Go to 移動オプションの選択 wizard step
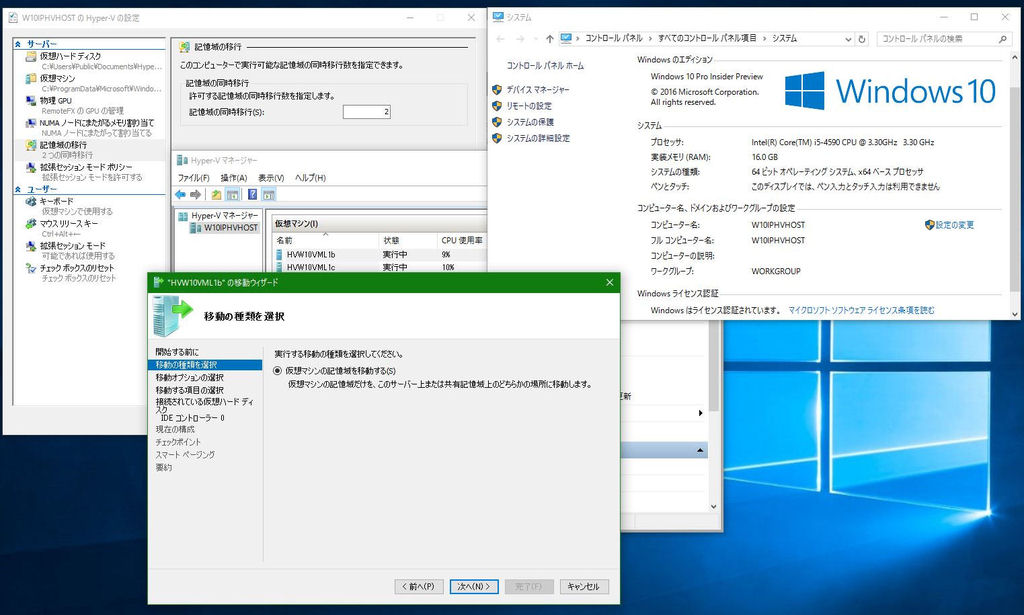Image resolution: width=1024 pixels, height=615 pixels. (190, 378)
